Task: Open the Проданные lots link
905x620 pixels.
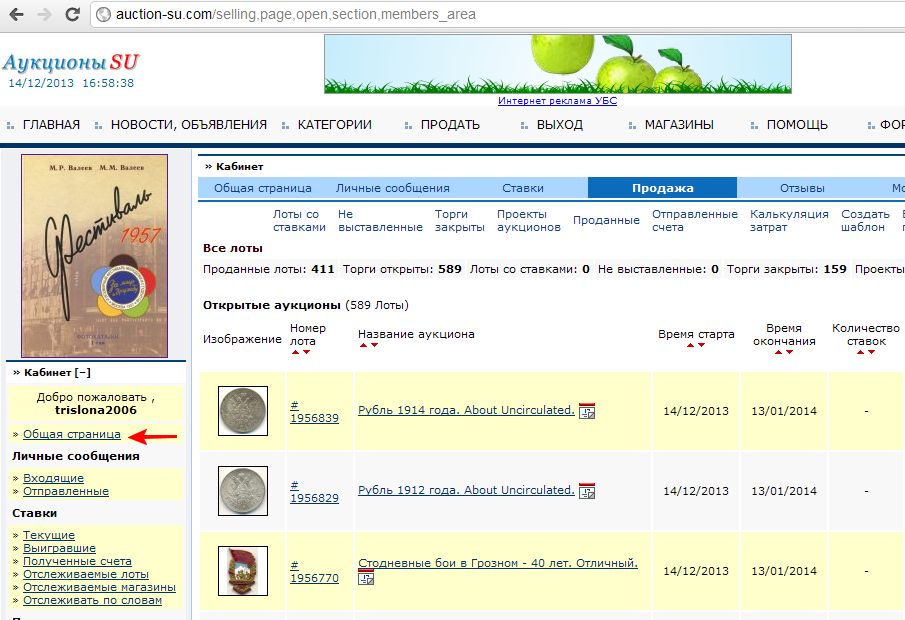Action: (606, 220)
